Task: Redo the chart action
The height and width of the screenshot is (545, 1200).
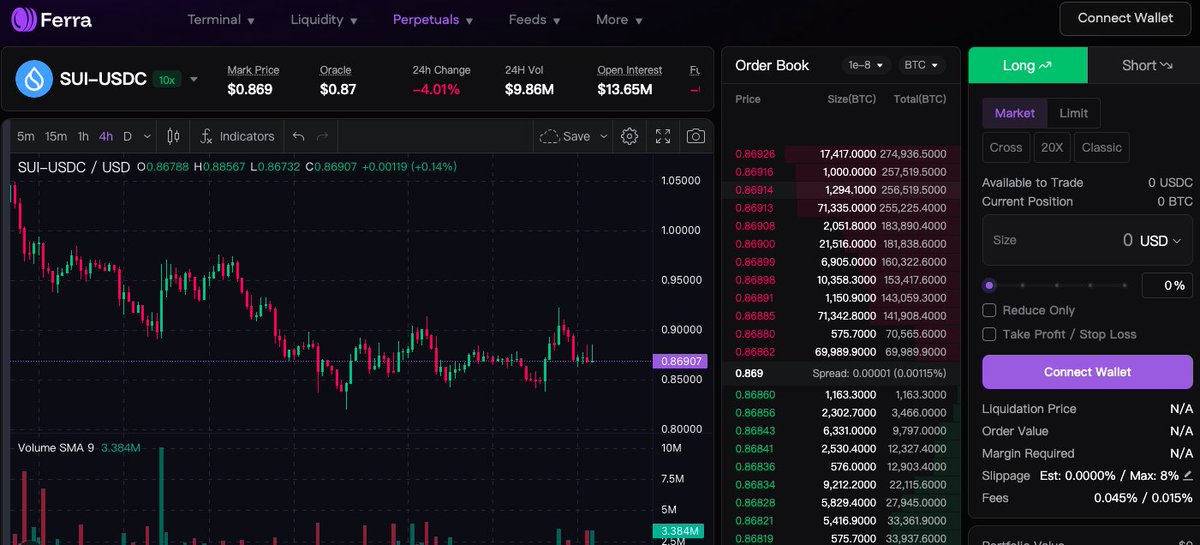Action: [322, 136]
